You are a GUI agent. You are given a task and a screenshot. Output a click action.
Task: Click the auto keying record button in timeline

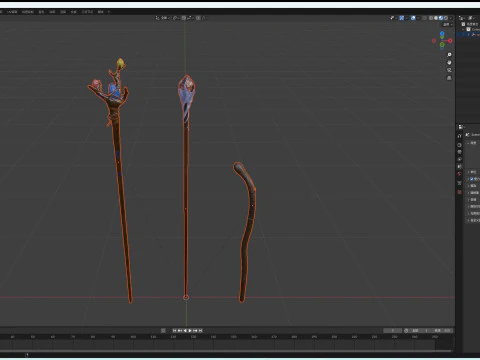(x=163, y=331)
